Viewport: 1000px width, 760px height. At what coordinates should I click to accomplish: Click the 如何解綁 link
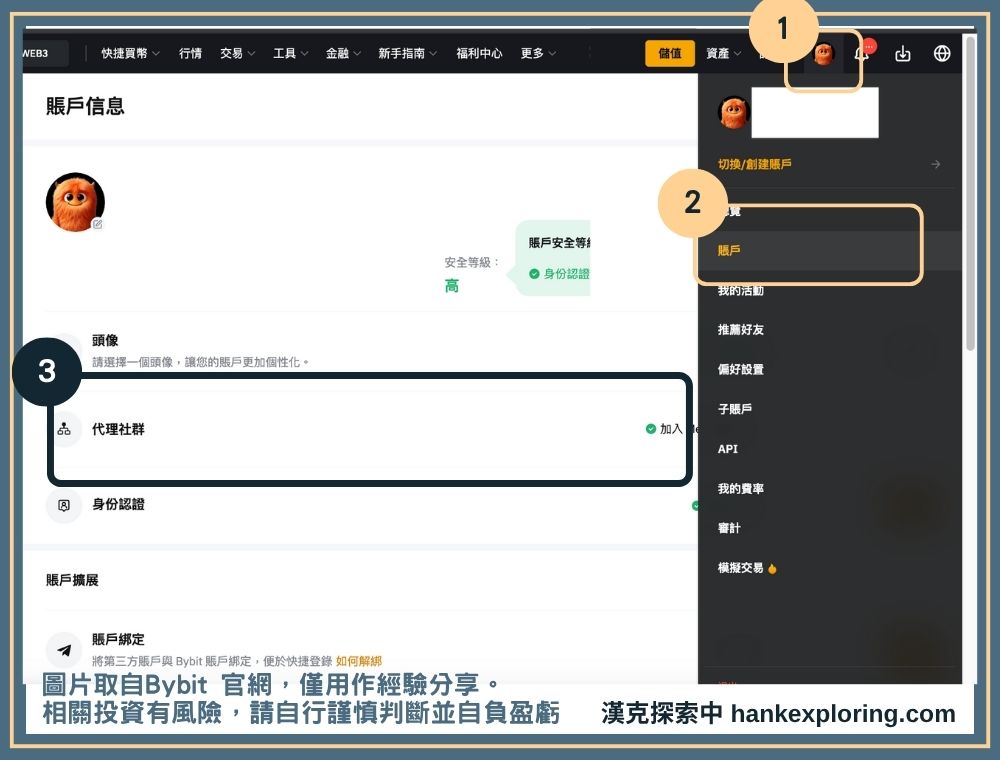(x=358, y=661)
